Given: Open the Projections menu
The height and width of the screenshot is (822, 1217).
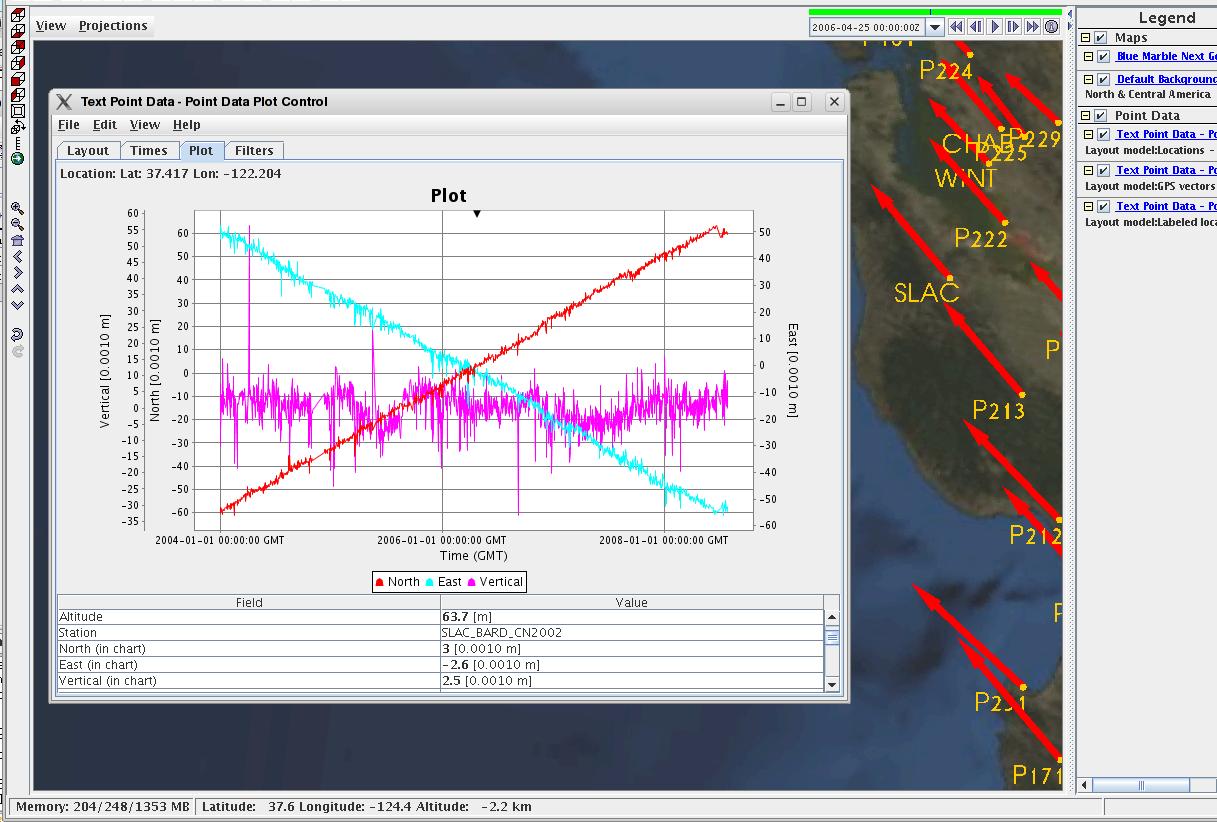Looking at the screenshot, I should (x=113, y=26).
